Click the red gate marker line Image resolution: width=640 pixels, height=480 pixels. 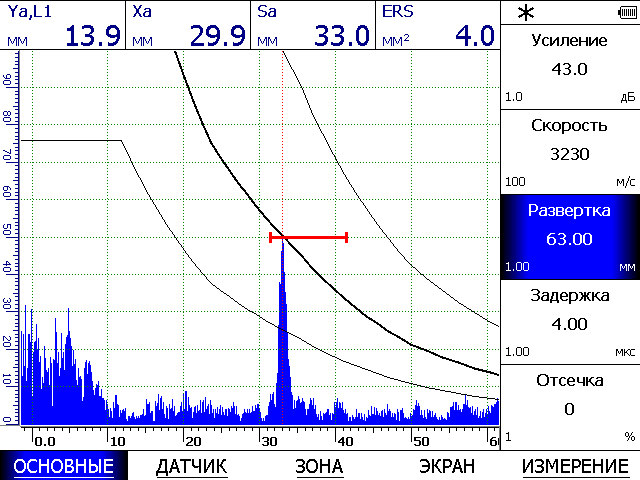(x=309, y=237)
